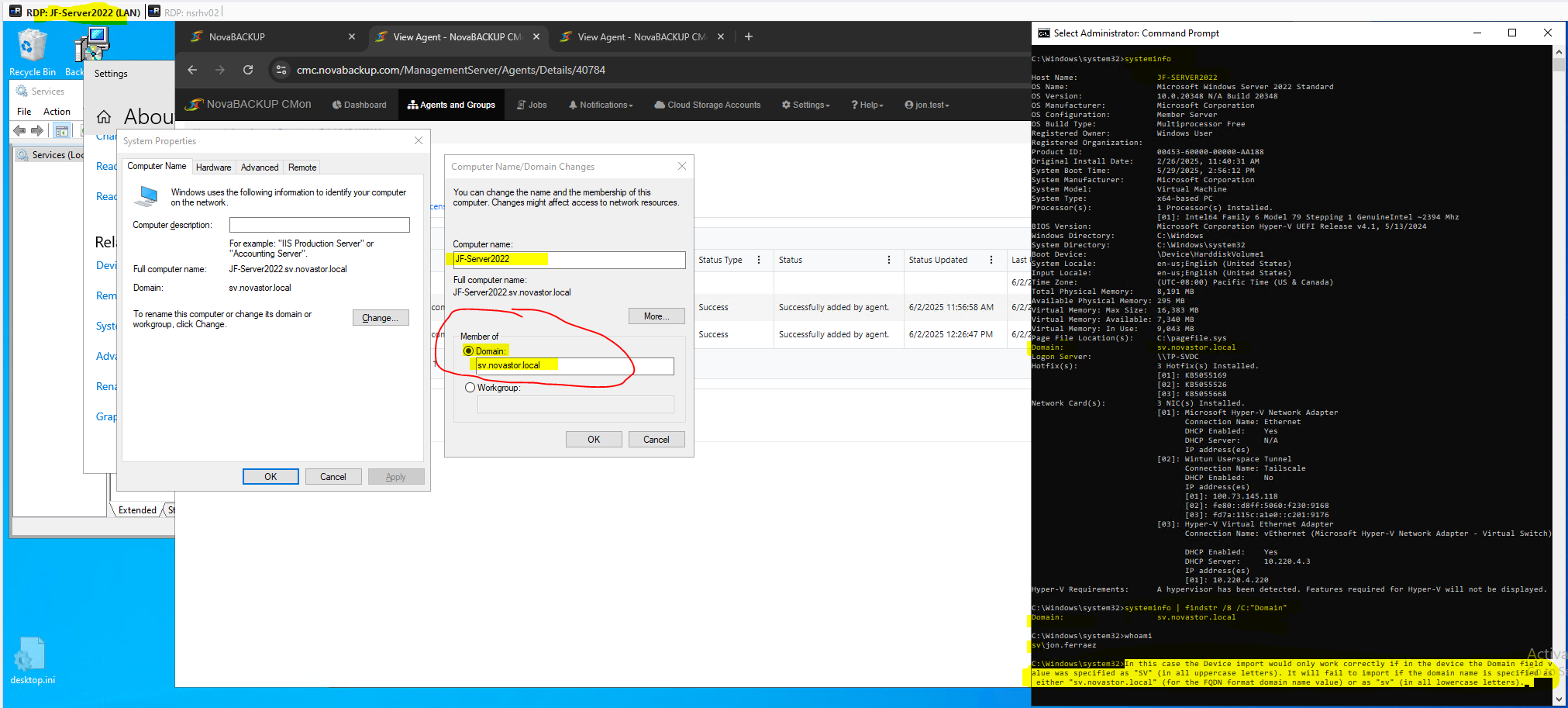Go forward in Services console toolbar
The image size is (1568, 708).
click(36, 130)
